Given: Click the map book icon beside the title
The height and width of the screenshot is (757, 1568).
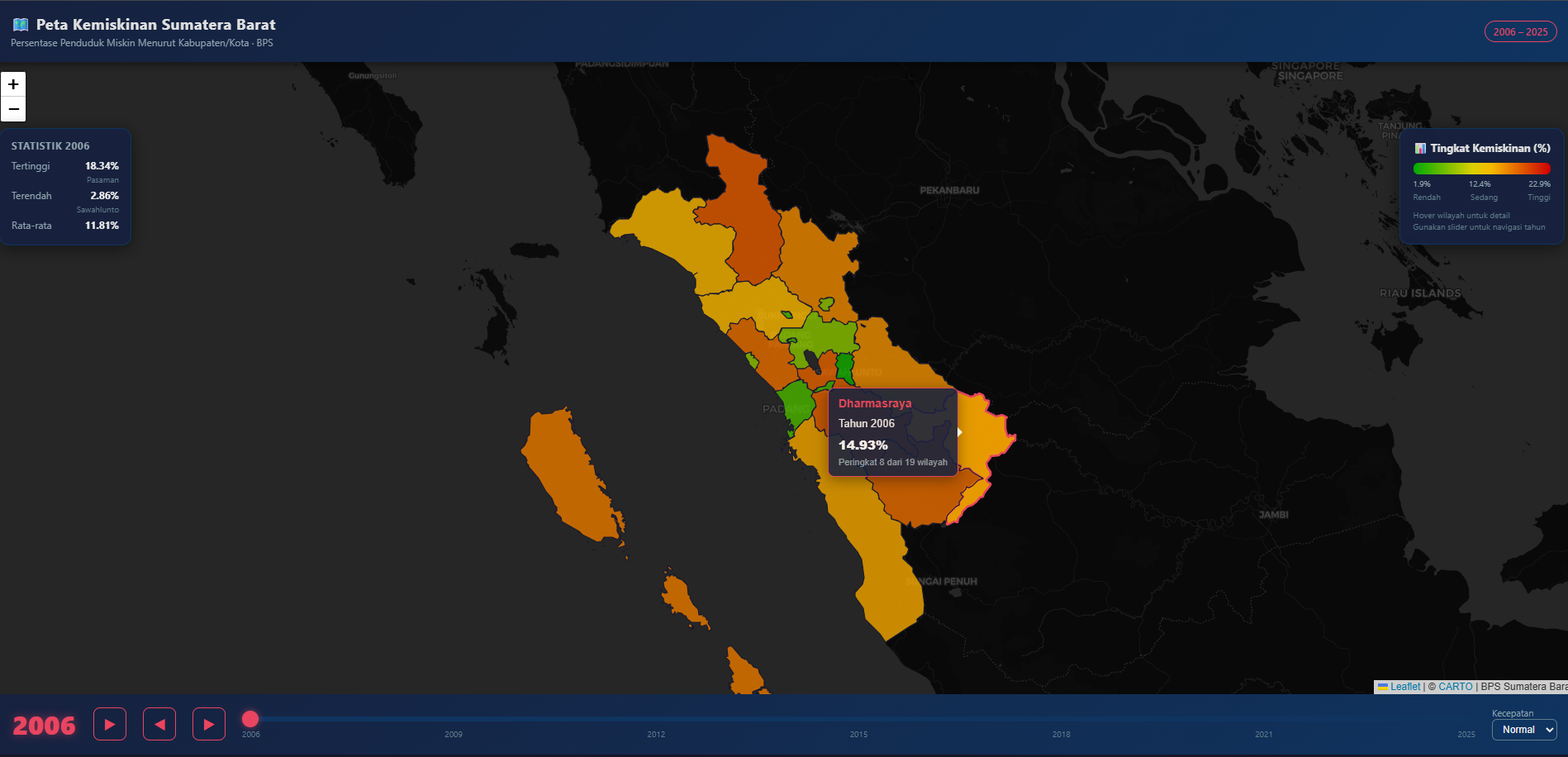Looking at the screenshot, I should pos(21,25).
